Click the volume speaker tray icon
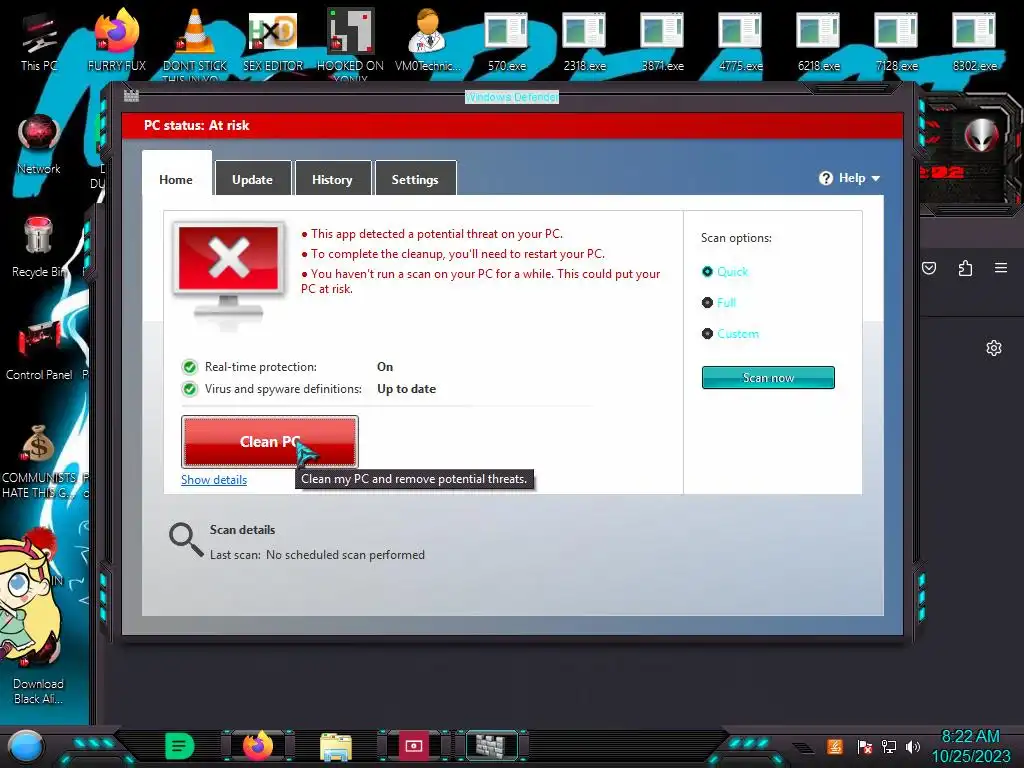1024x768 pixels. pyautogui.click(x=913, y=746)
